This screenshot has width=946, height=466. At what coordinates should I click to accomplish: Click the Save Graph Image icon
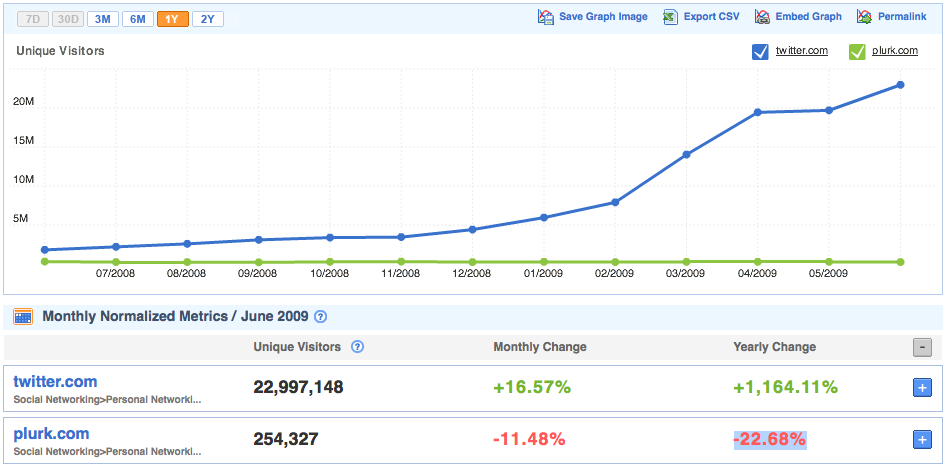545,17
